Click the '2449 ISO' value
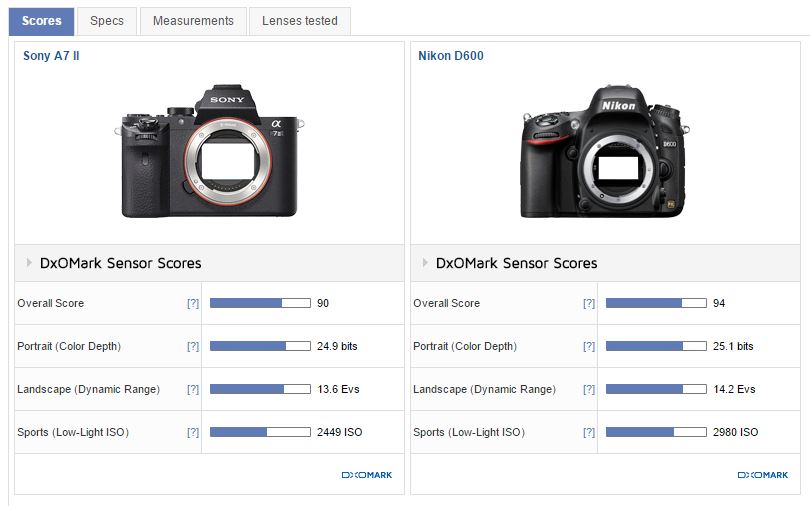 coord(339,432)
